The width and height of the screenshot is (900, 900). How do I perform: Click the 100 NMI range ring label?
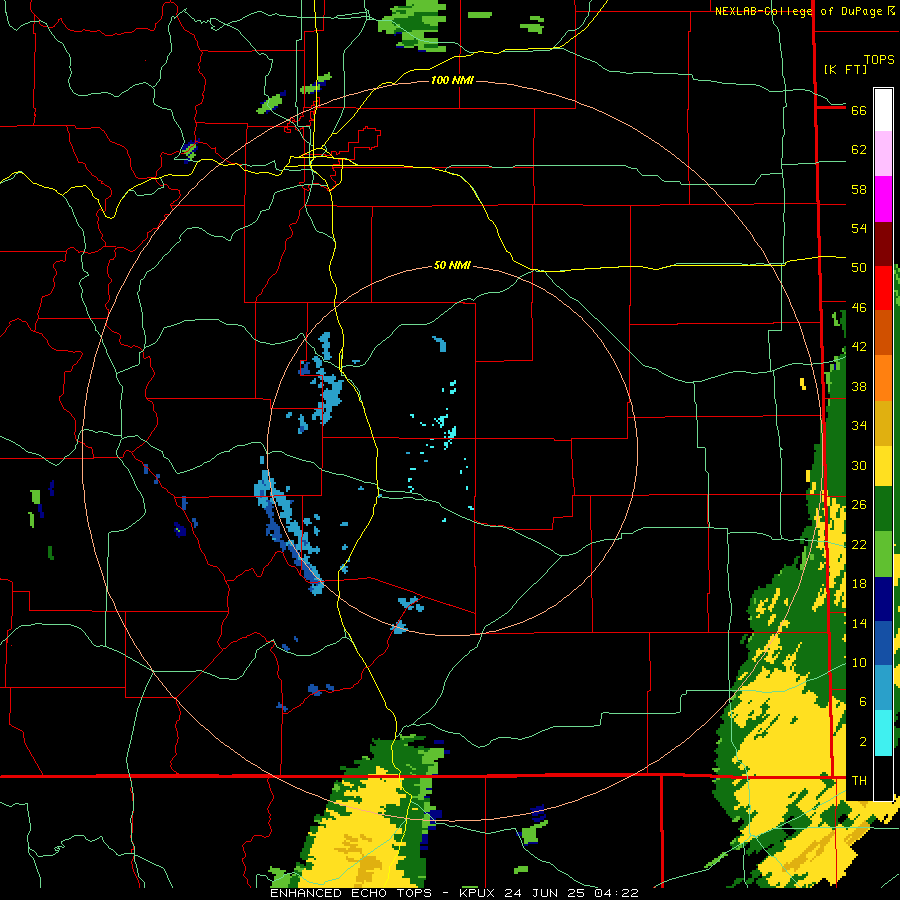(452, 80)
